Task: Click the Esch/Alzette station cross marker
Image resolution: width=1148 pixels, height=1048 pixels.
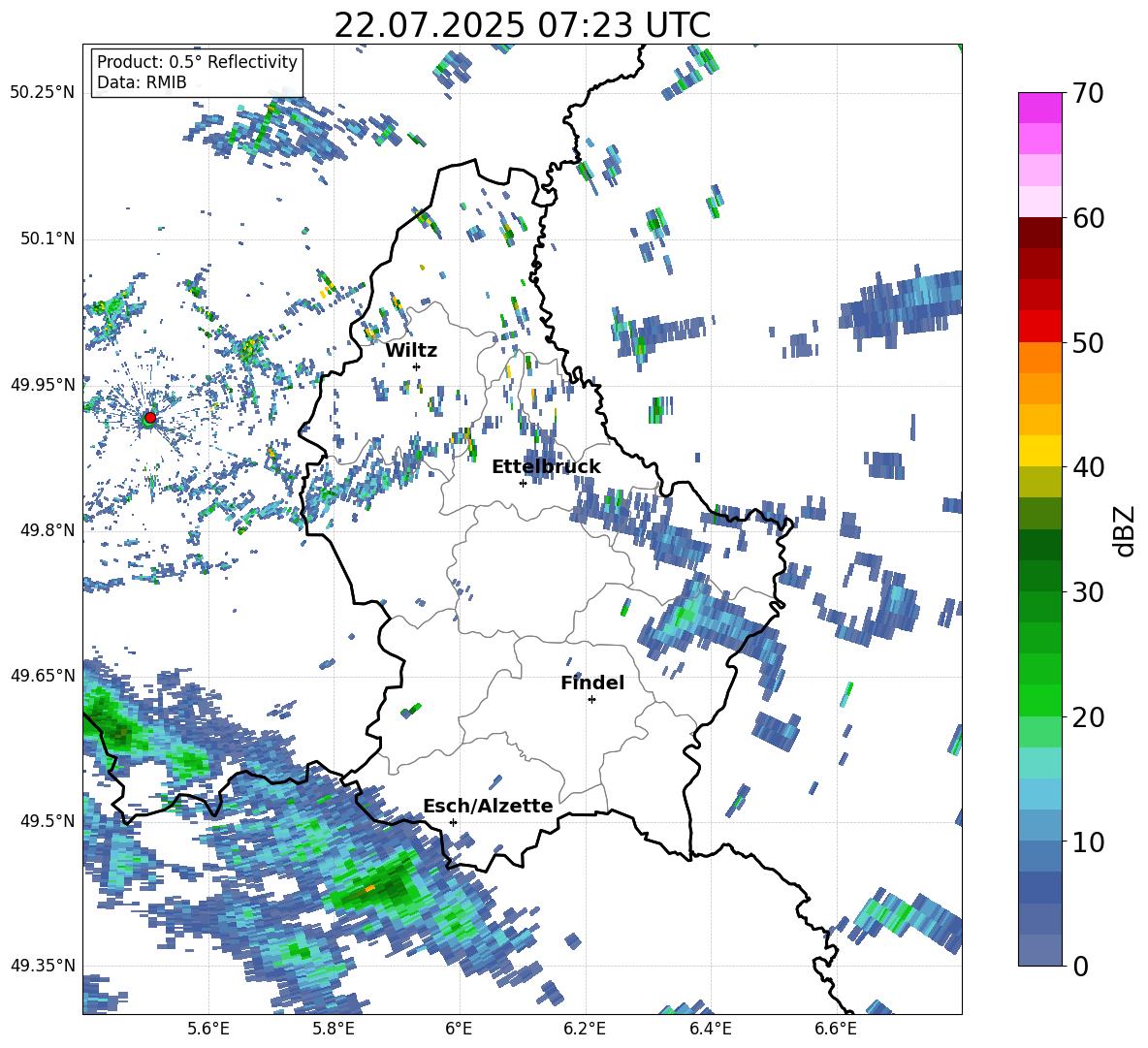Action: (453, 822)
